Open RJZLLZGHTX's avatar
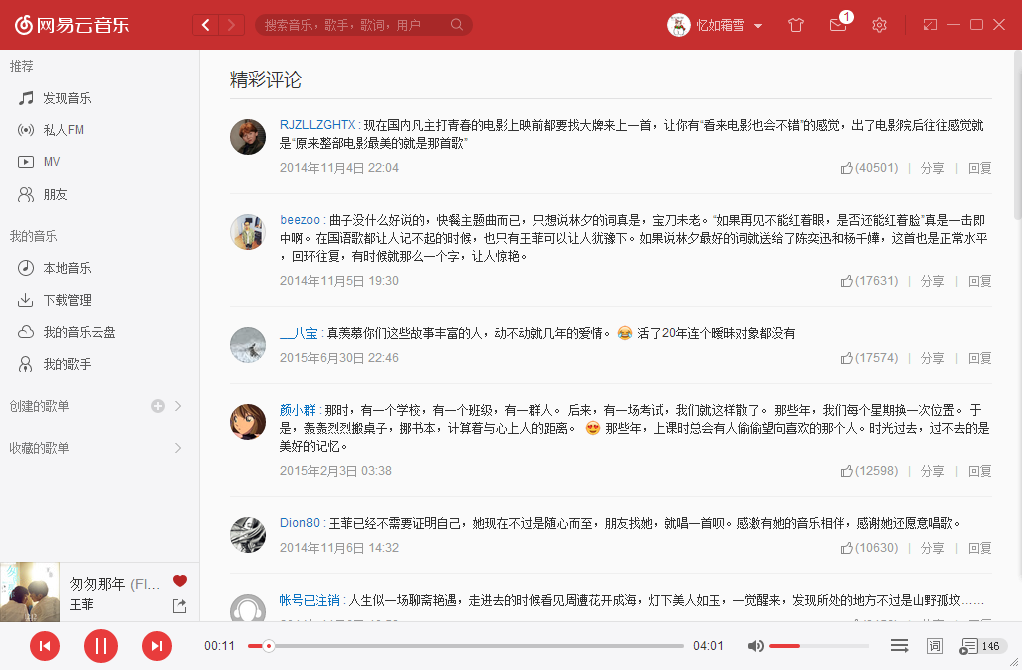 tap(248, 137)
